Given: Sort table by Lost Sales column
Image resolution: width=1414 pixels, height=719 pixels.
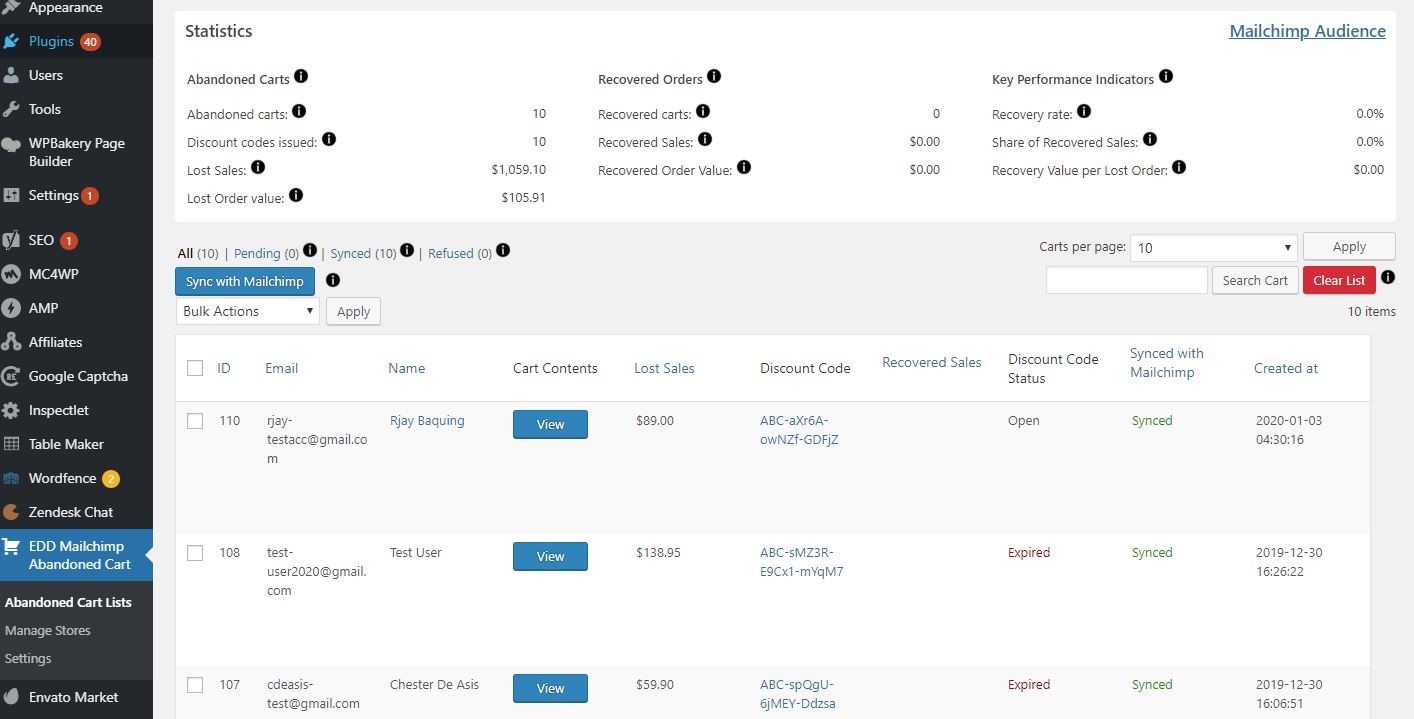Looking at the screenshot, I should pos(664,369).
